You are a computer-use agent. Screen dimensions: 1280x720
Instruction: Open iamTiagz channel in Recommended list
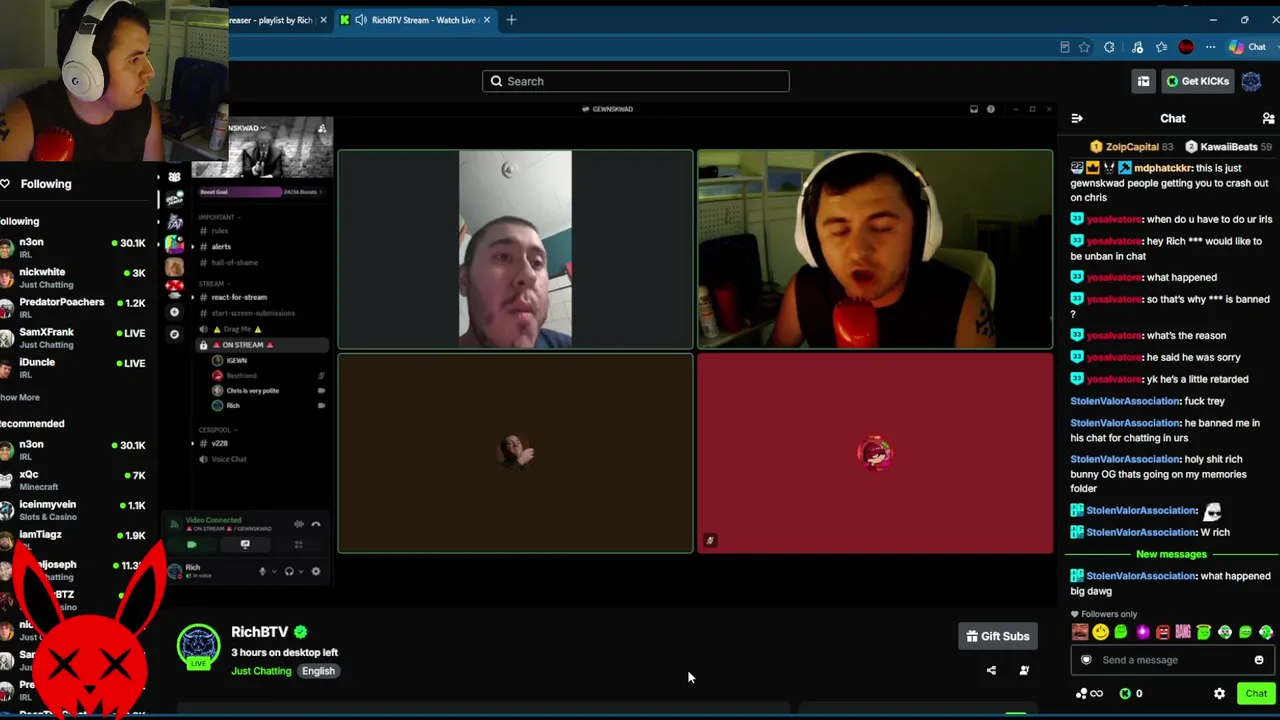coord(73,540)
